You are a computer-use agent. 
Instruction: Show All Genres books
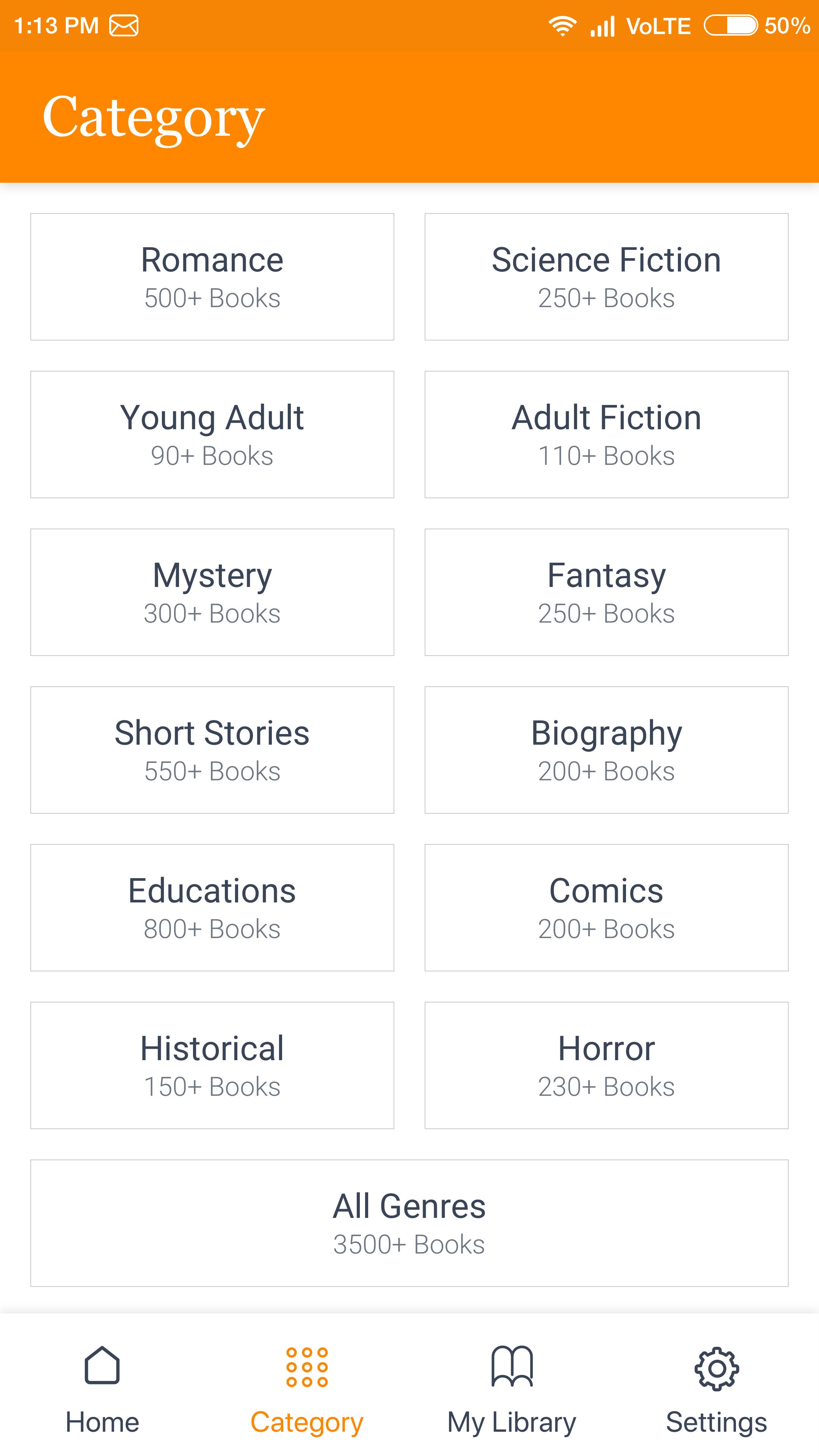[x=409, y=1222]
